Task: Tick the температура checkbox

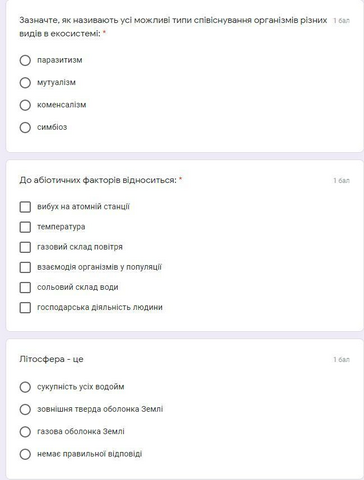Action: coord(25,227)
